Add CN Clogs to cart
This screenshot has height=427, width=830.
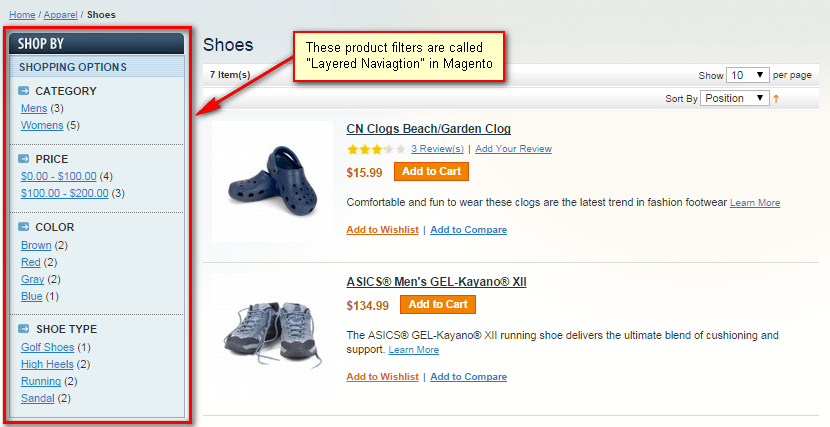tap(431, 171)
